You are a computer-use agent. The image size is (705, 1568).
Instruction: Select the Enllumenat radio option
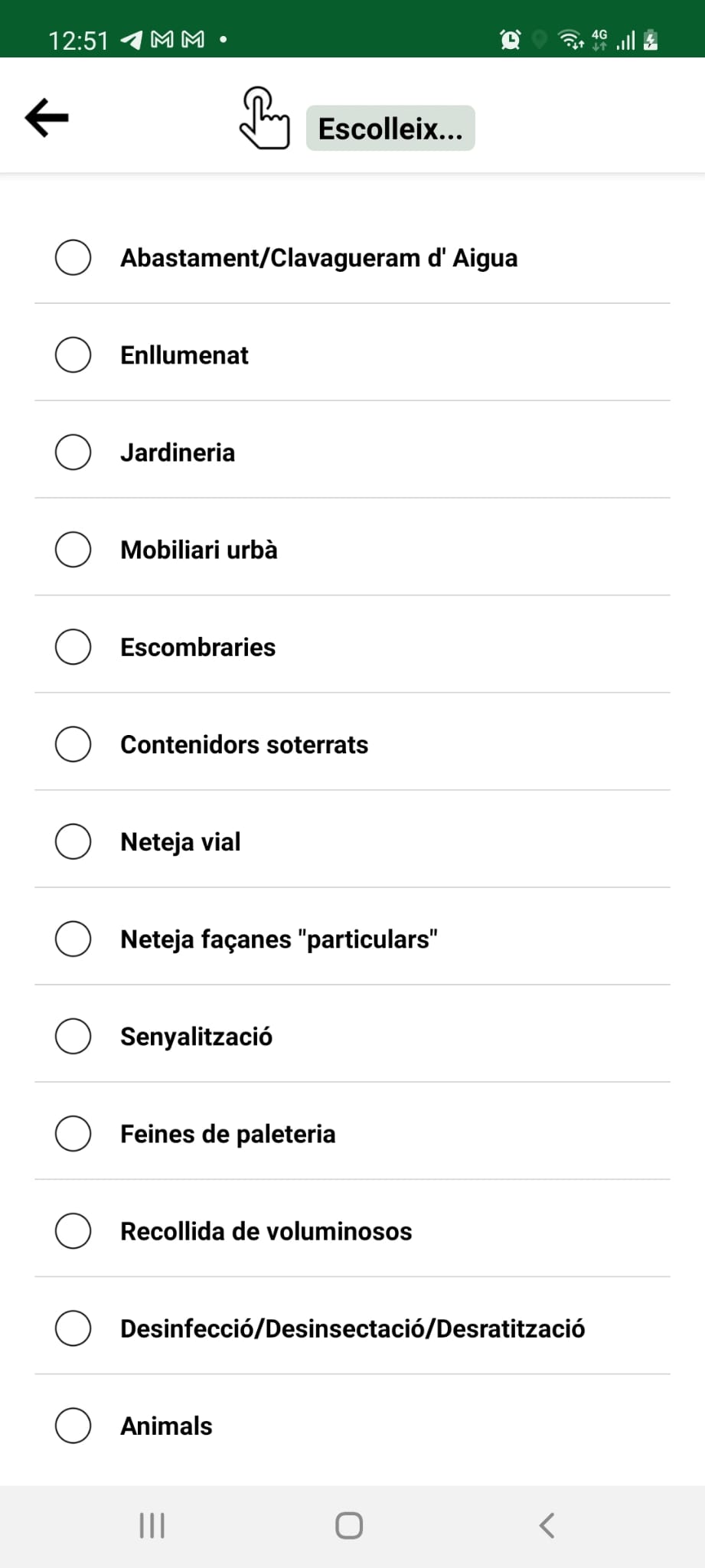tap(73, 354)
